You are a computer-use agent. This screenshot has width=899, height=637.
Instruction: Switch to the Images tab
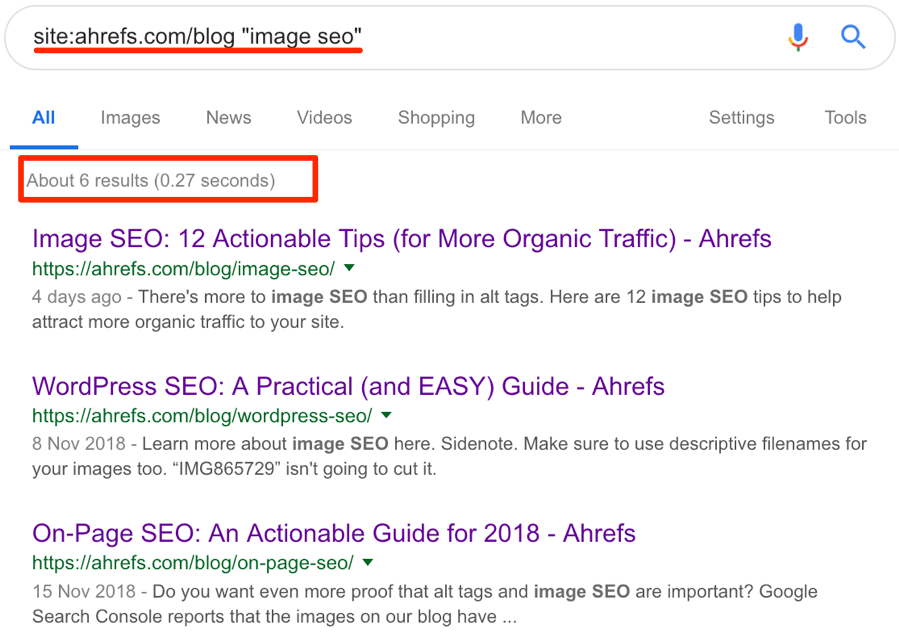[x=130, y=118]
